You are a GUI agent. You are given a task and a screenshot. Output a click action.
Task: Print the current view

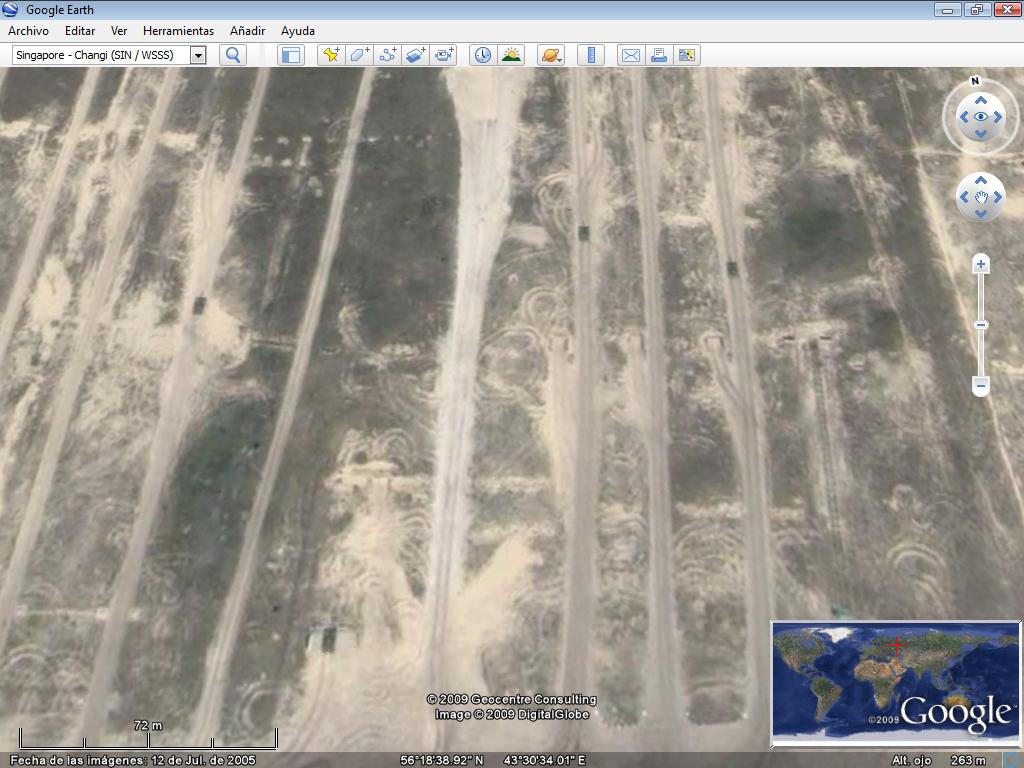click(658, 55)
